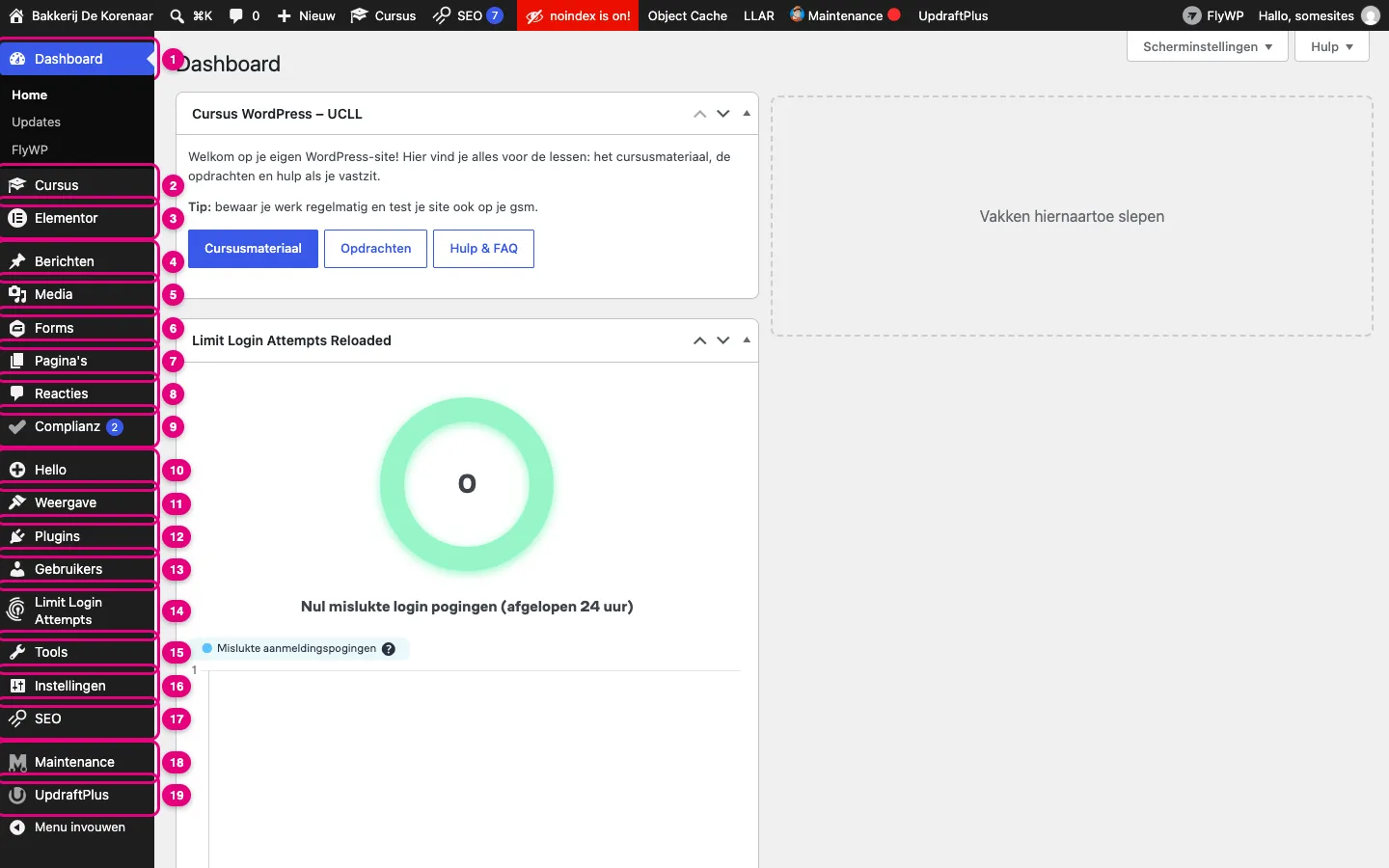Open the search magnifier icon in admin bar

[x=177, y=15]
